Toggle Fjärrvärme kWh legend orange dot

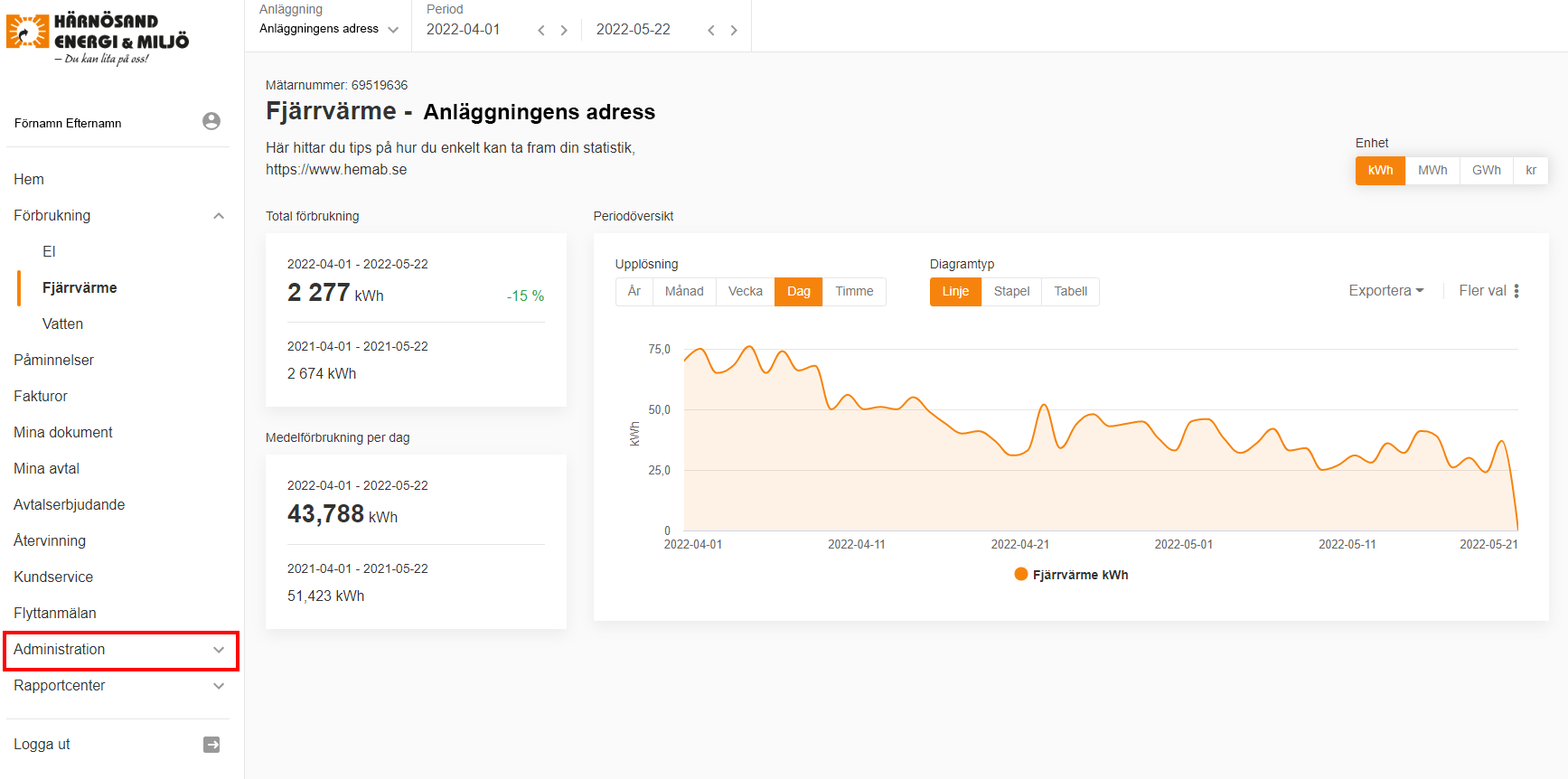coord(1021,575)
